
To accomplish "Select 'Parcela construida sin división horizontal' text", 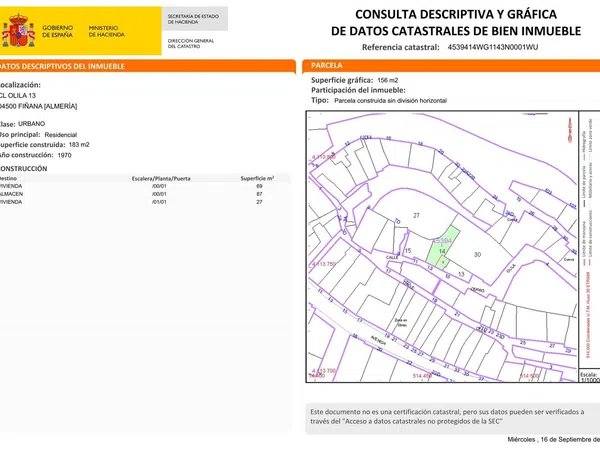I will pyautogui.click(x=391, y=101).
